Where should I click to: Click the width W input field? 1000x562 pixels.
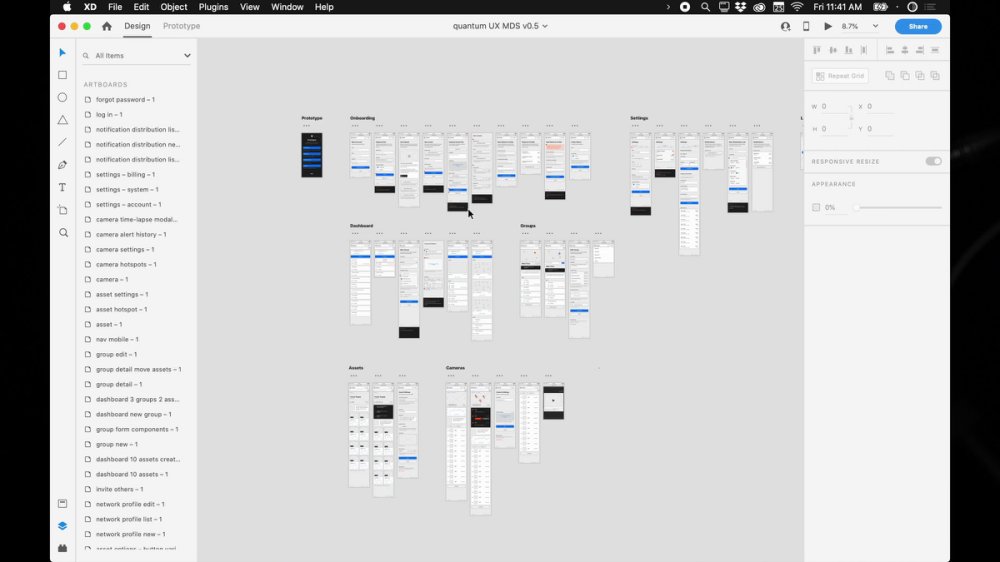pos(835,107)
